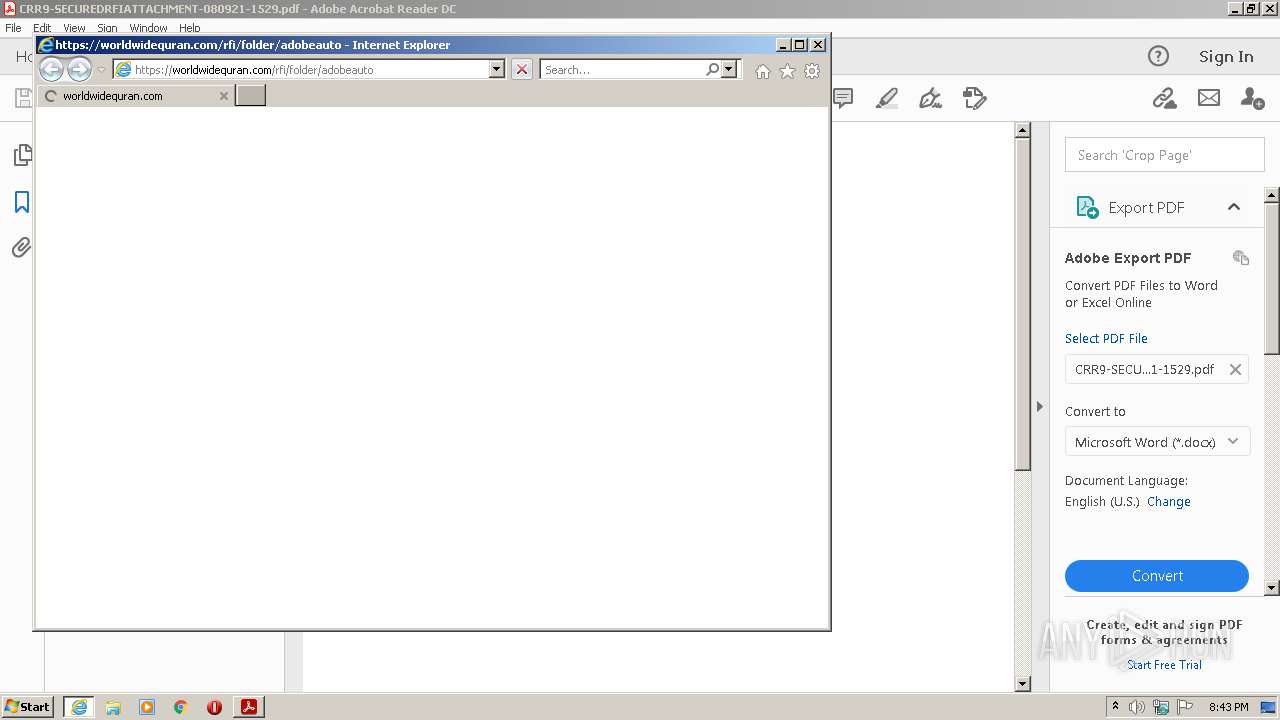
Task: Change the document language
Action: 1168,502
